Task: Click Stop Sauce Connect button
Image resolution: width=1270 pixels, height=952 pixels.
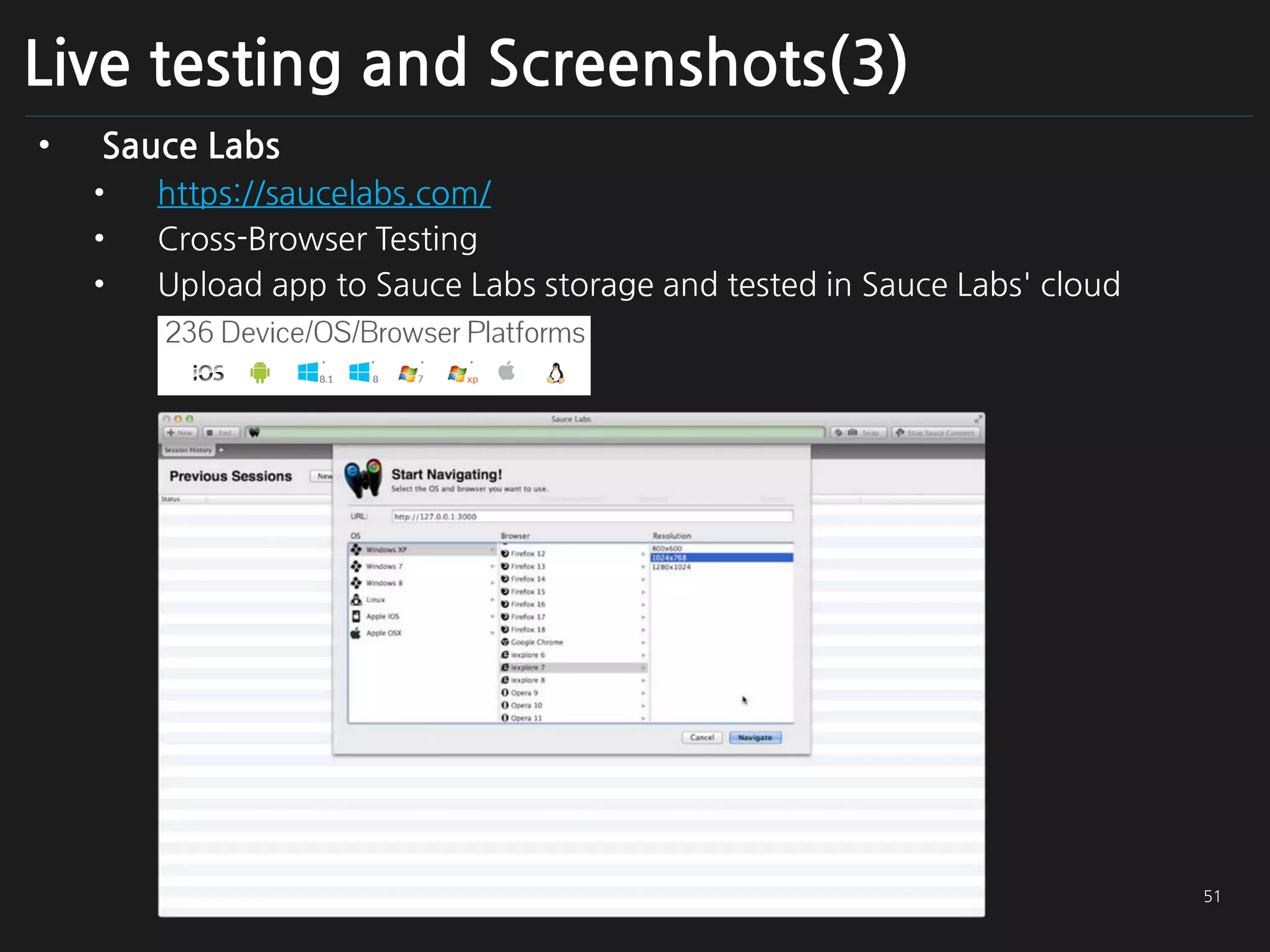Action: coord(936,433)
